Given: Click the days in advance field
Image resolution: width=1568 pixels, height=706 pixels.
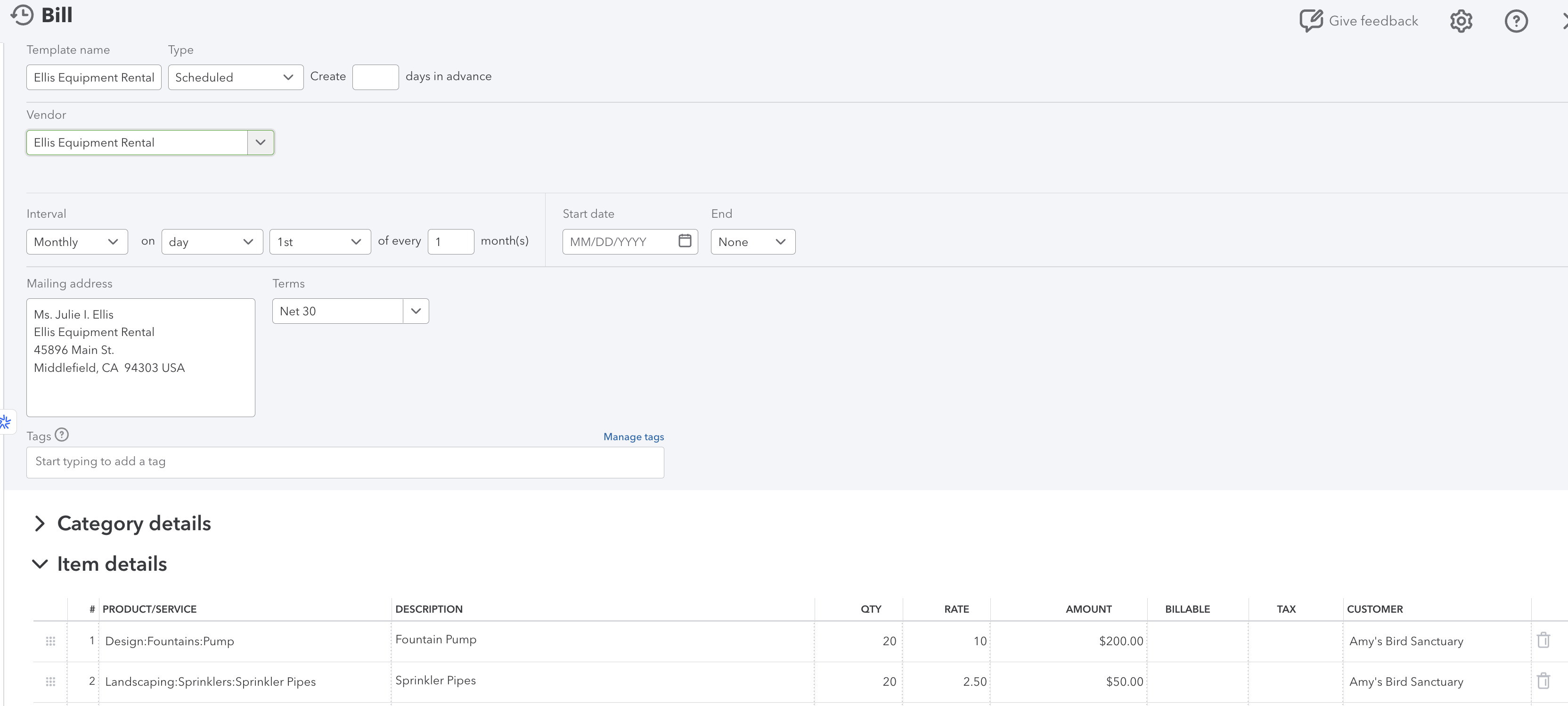Looking at the screenshot, I should click(375, 77).
